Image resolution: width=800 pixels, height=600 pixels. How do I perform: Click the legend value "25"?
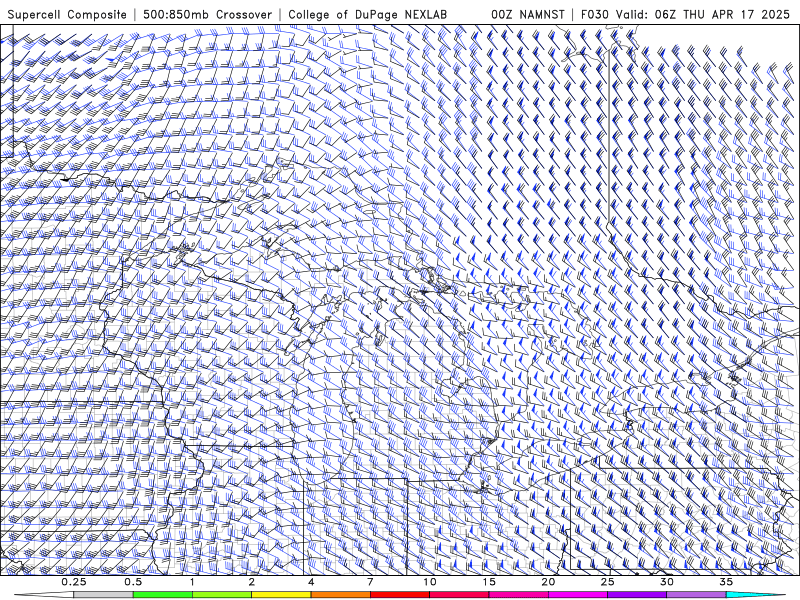608,582
